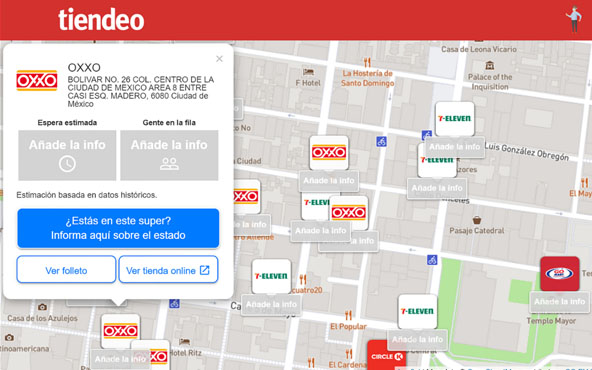
Task: Open the user avatar icon in header
Action: pyautogui.click(x=574, y=19)
